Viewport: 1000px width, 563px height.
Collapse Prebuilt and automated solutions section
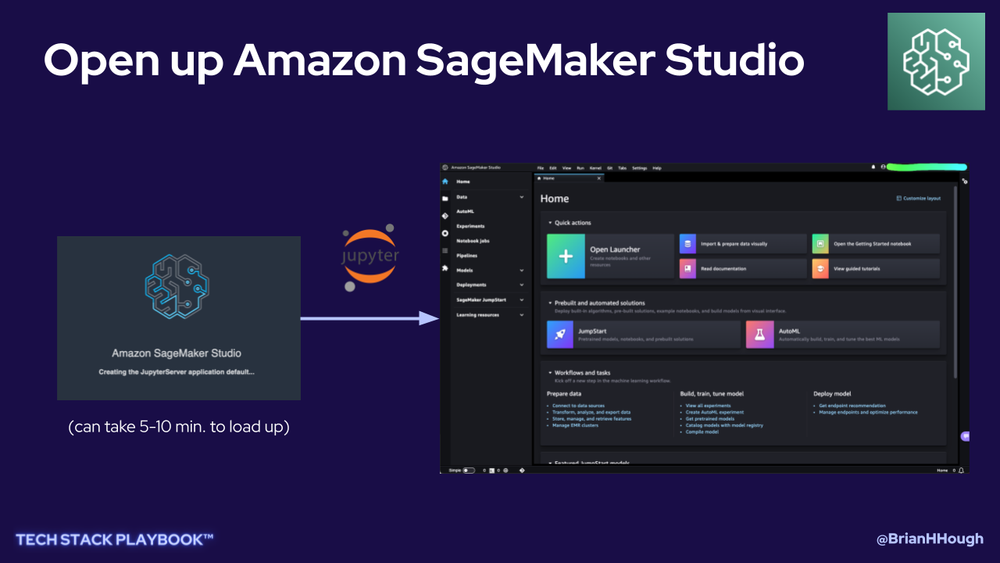coord(550,303)
